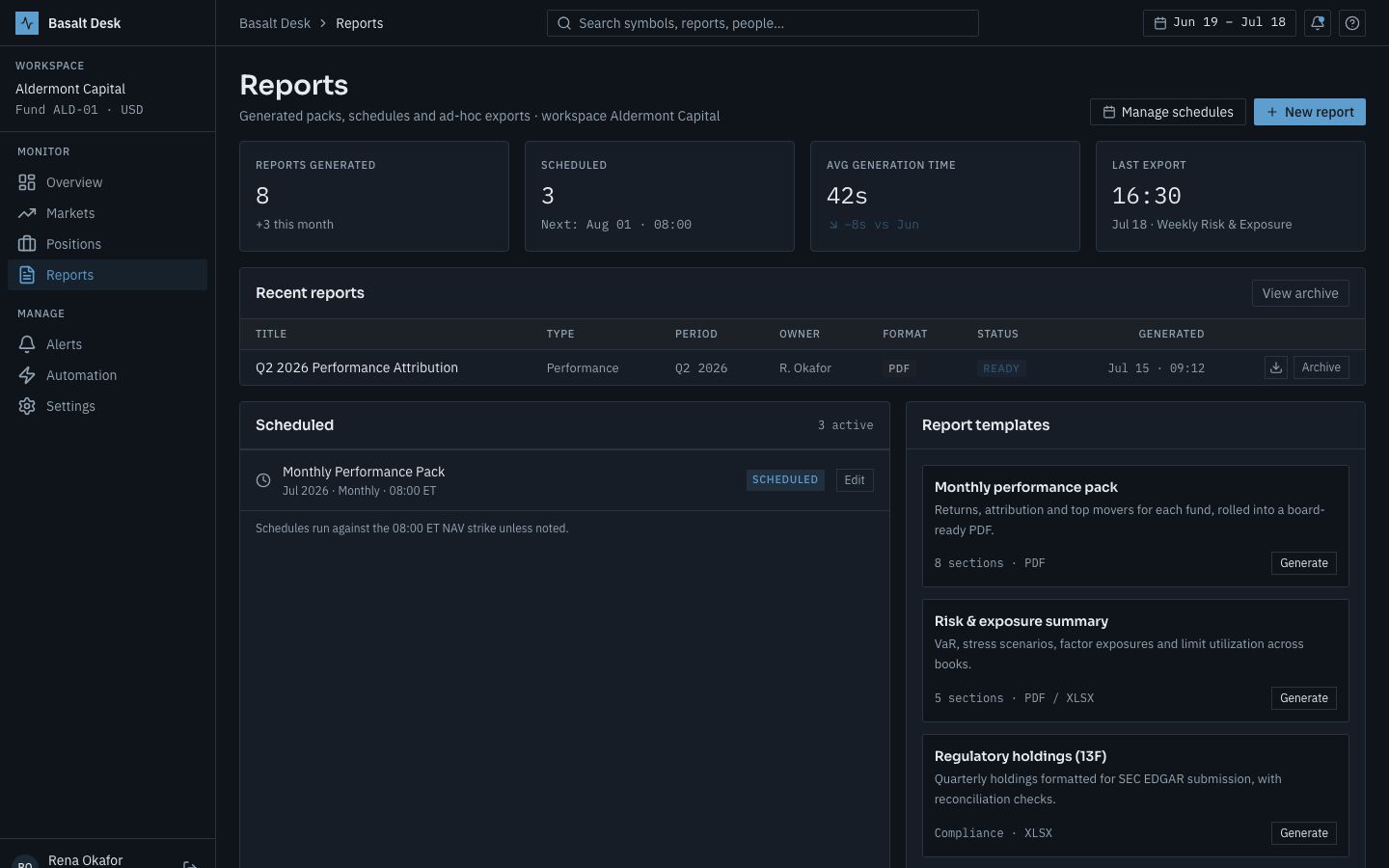Viewport: 1389px width, 868px height.
Task: Click the calendar icon in date range
Action: (x=1160, y=23)
